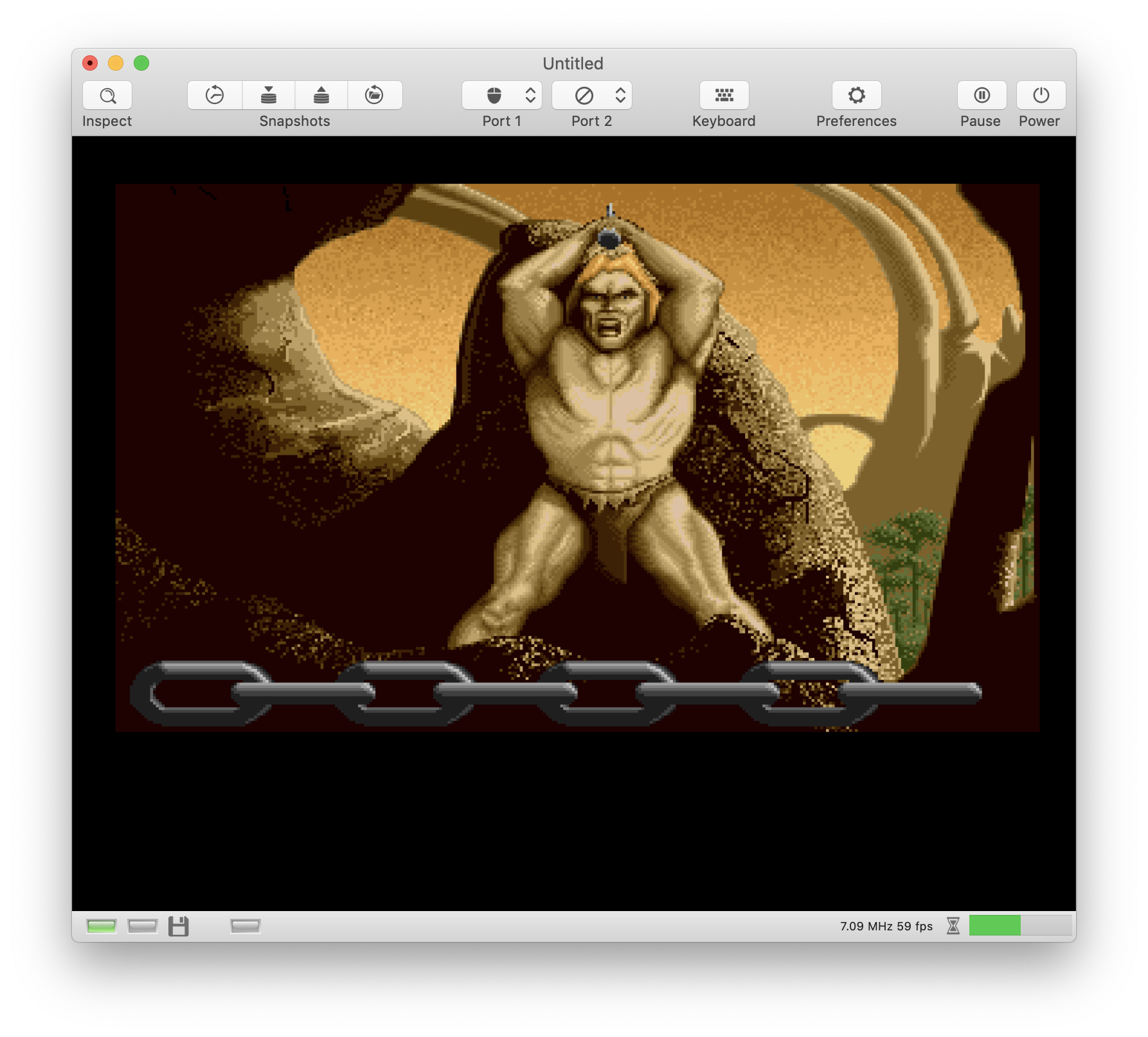Toggle warp mode with the hourglass icon

coord(953,926)
